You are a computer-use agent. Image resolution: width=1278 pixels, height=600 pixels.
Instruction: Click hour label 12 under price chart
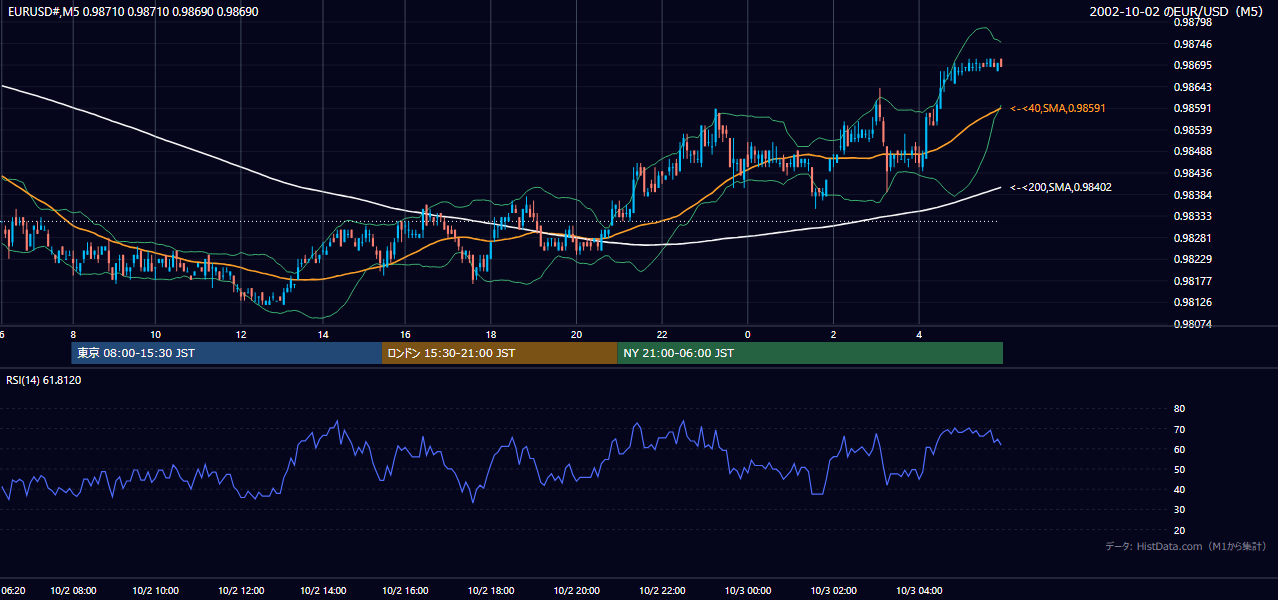click(x=240, y=334)
